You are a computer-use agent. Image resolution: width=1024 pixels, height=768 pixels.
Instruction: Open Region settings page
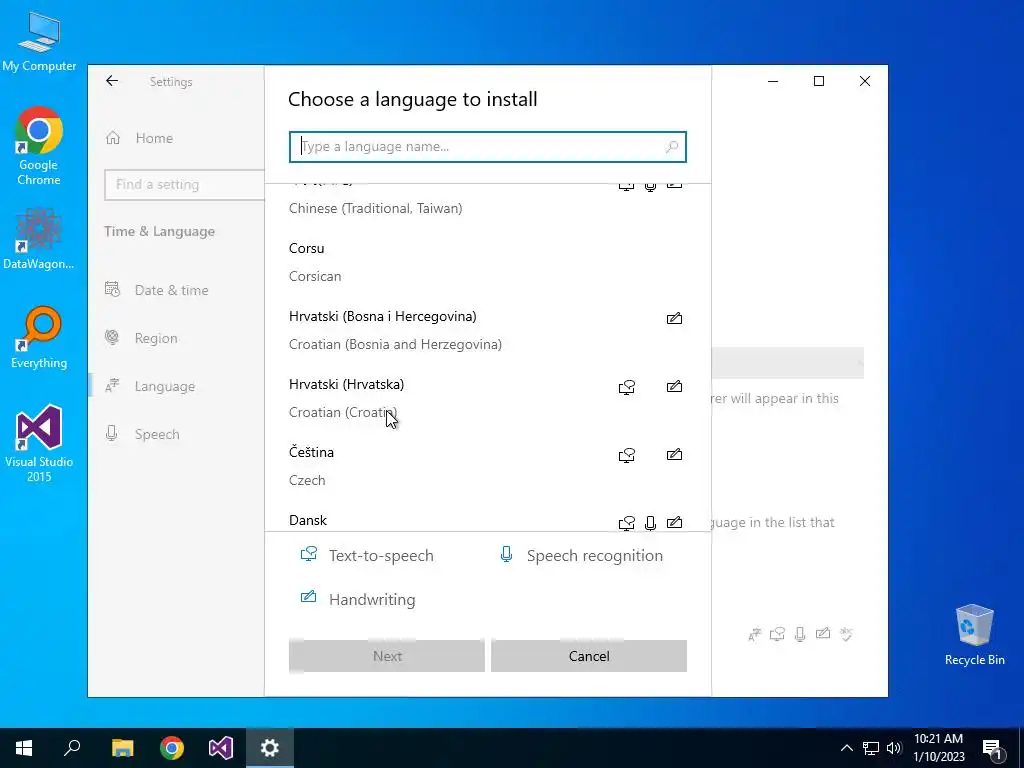[x=176, y=338]
